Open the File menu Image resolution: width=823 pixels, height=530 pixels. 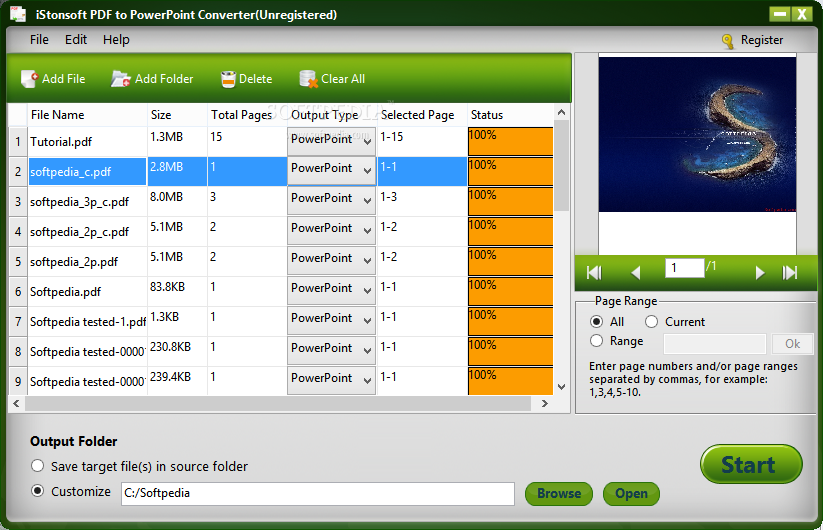click(39, 40)
